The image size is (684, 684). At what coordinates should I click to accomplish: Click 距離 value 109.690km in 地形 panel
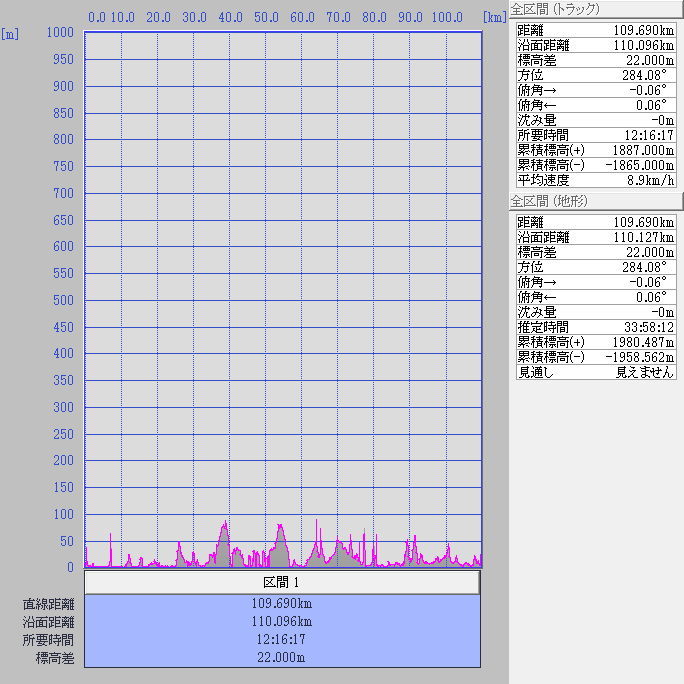[x=643, y=222]
